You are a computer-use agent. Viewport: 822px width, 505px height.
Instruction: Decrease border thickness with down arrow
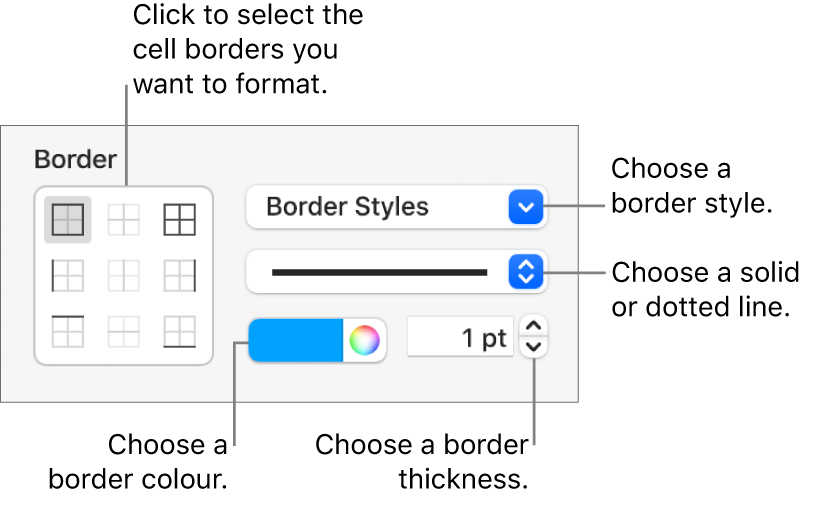tap(536, 348)
